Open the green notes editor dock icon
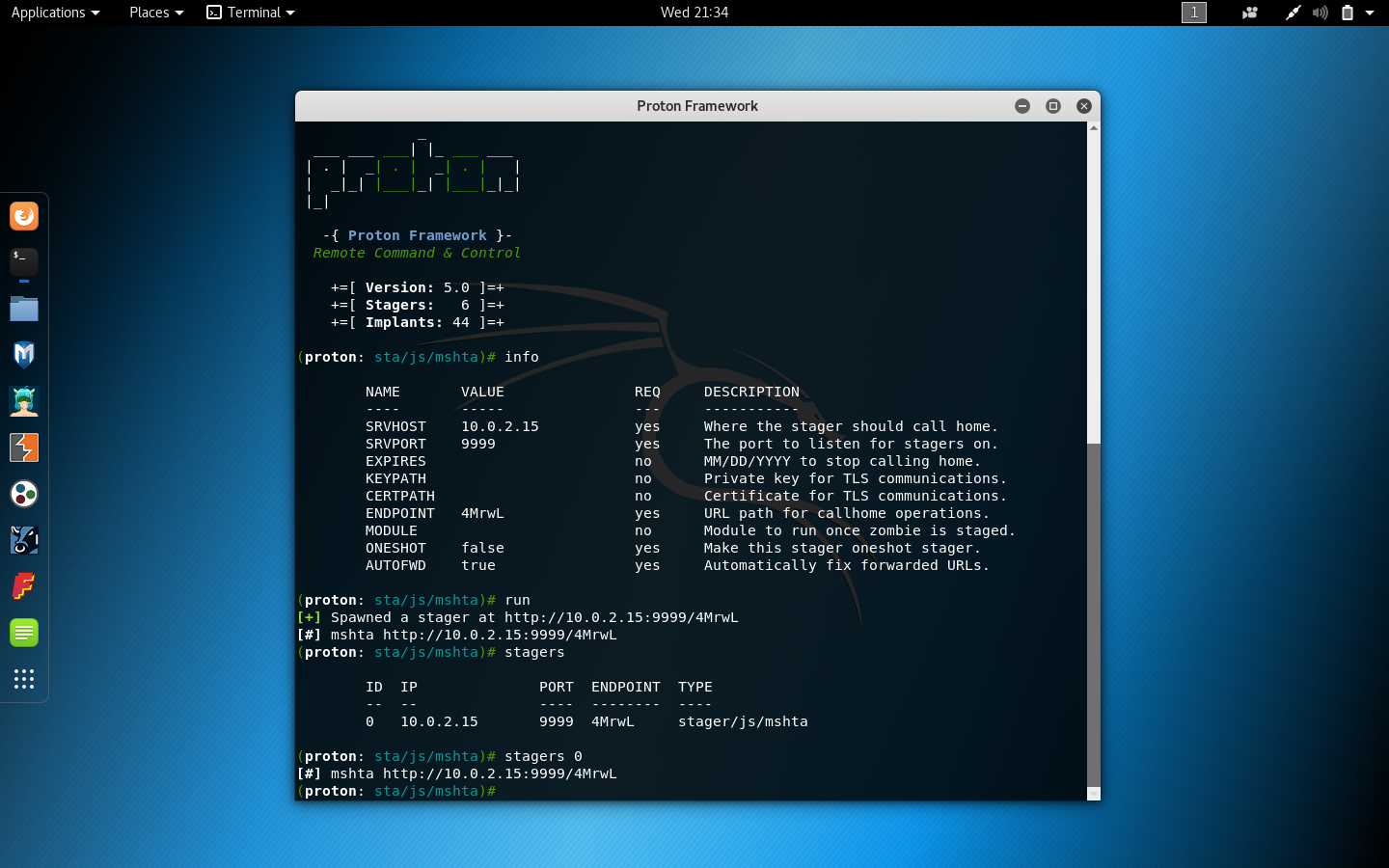 point(24,633)
